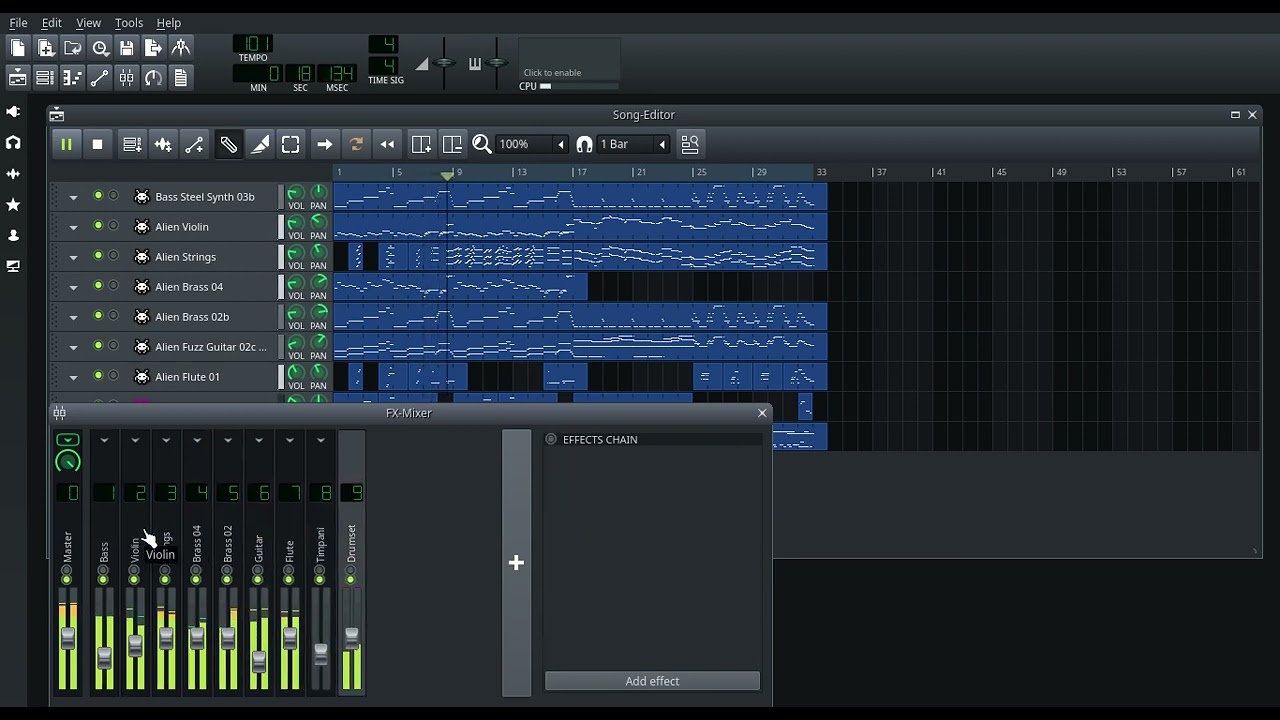Select the edit mode selection tool
Image resolution: width=1280 pixels, height=720 pixels.
point(290,144)
